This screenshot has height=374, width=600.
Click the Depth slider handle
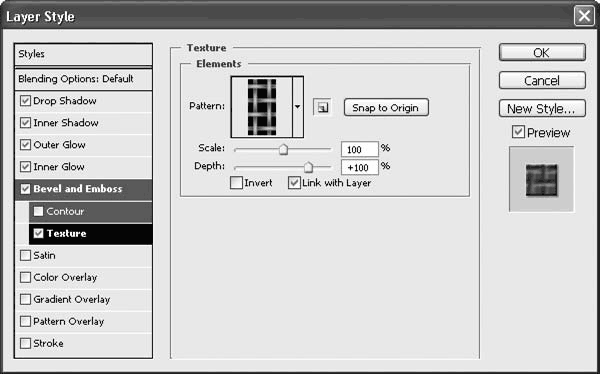tap(308, 167)
